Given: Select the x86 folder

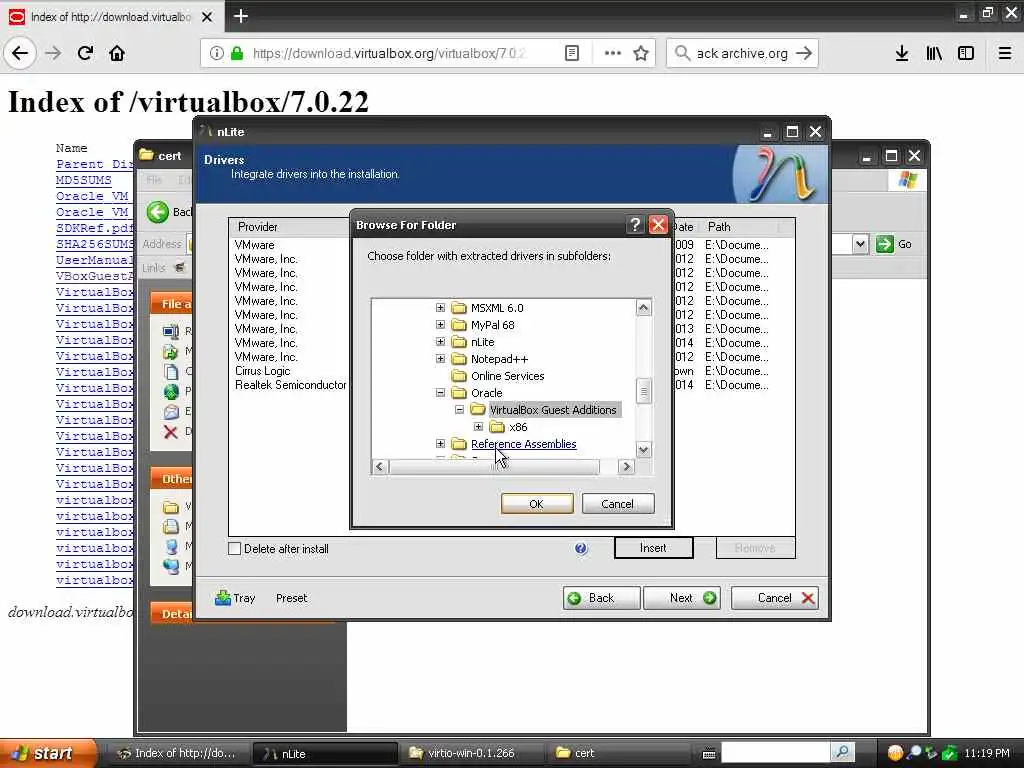Looking at the screenshot, I should 518,426.
